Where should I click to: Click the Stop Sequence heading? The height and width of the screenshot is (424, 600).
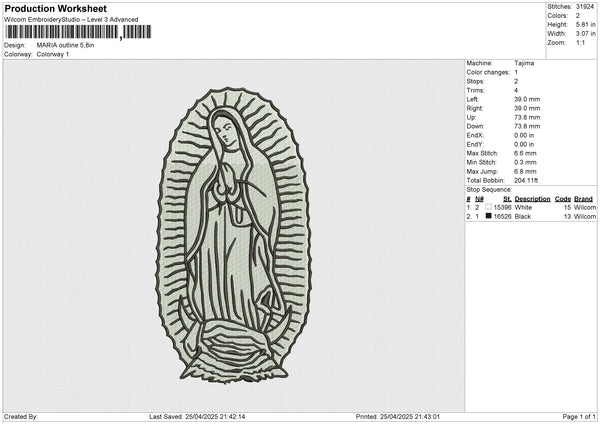click(489, 189)
